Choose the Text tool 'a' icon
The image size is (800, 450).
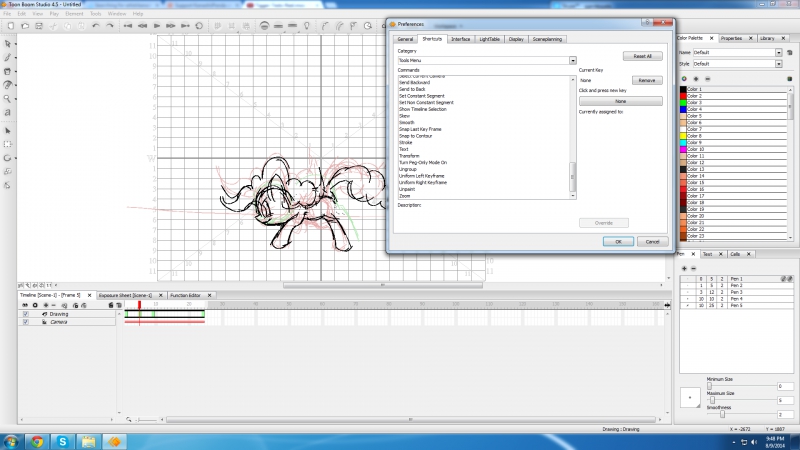coord(8,113)
